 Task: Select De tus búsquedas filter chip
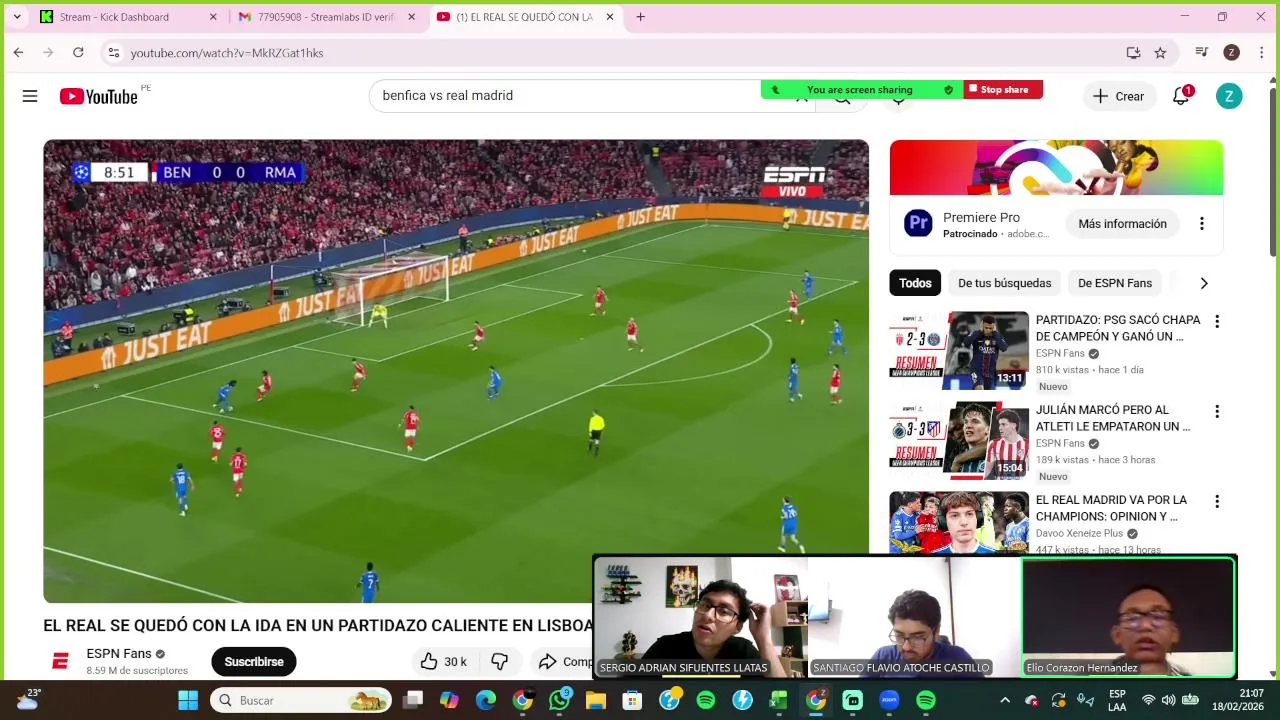coord(1005,283)
